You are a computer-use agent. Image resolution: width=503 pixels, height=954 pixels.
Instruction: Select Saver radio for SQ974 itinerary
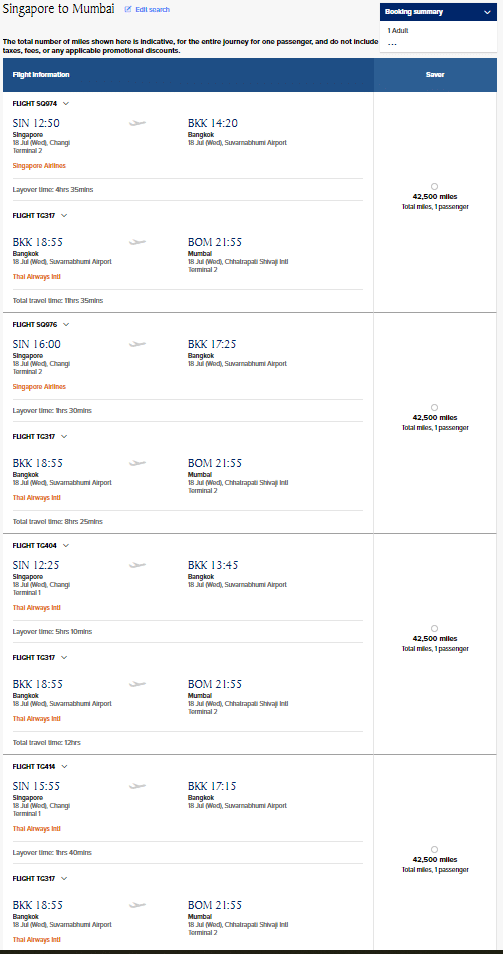click(x=434, y=187)
